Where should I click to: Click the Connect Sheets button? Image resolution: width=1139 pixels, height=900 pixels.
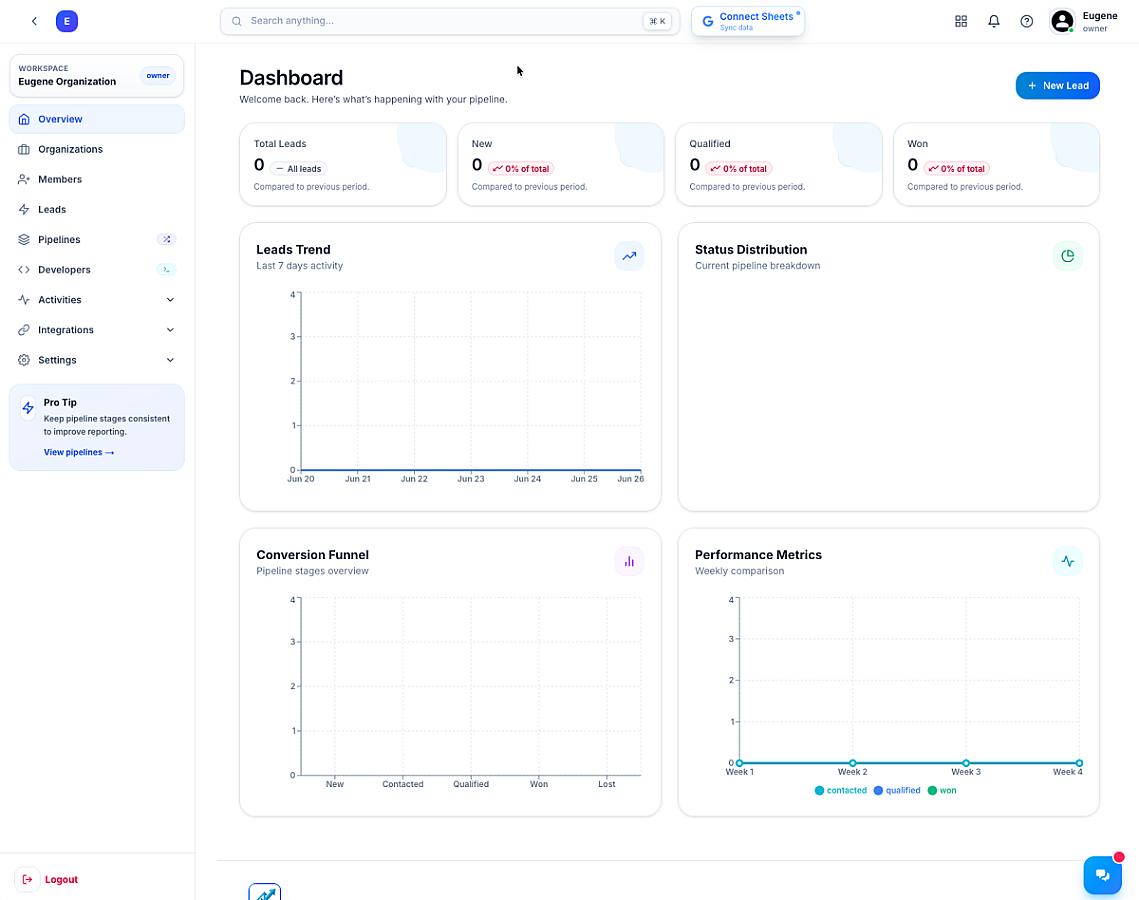748,21
